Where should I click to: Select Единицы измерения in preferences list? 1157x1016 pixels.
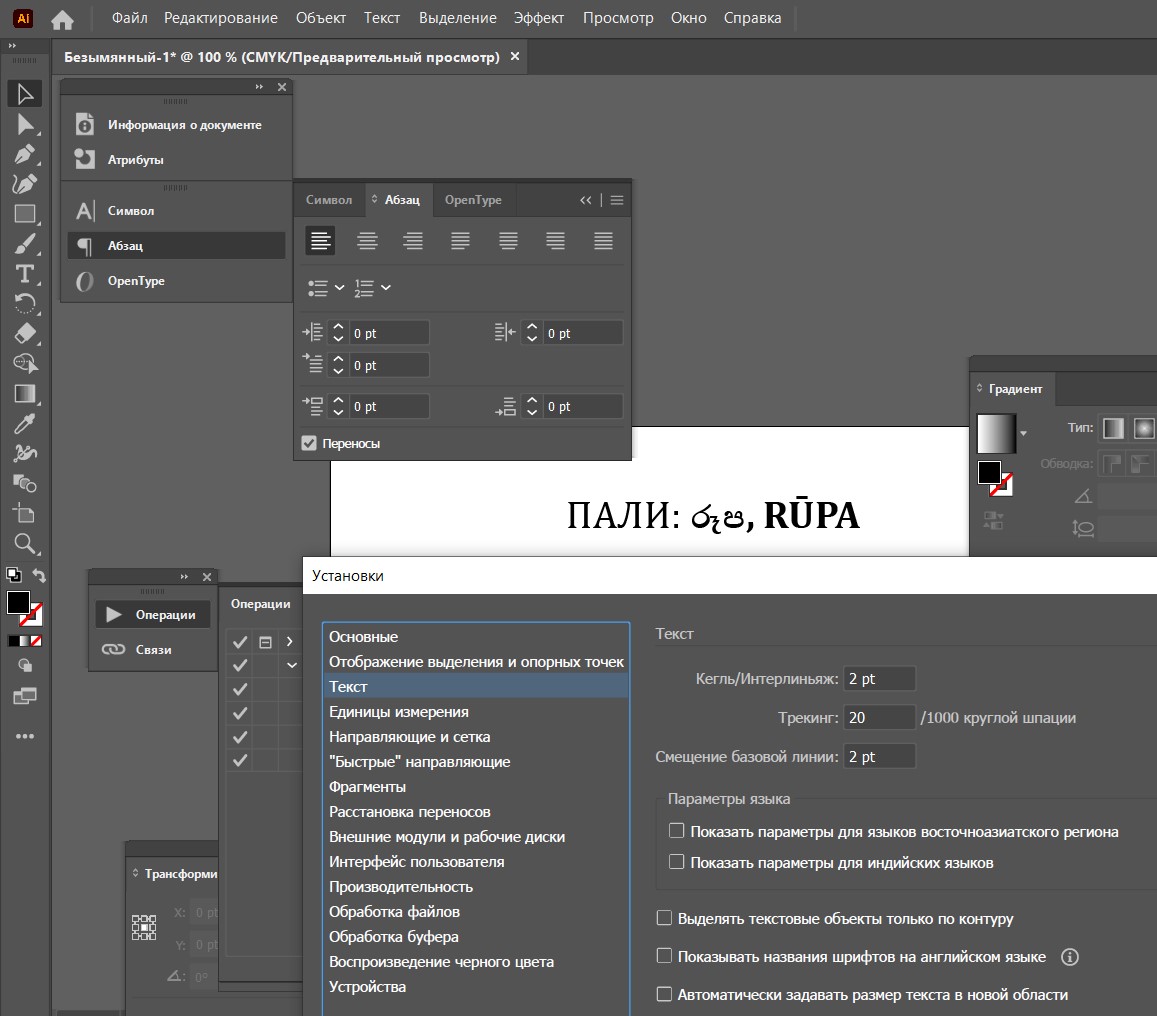[x=398, y=712]
